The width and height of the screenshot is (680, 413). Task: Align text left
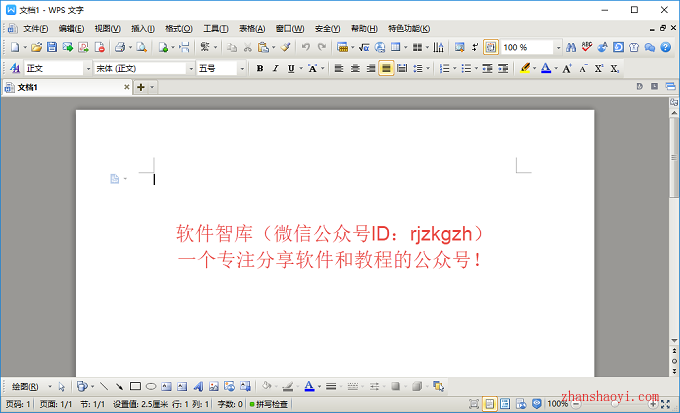(339, 69)
